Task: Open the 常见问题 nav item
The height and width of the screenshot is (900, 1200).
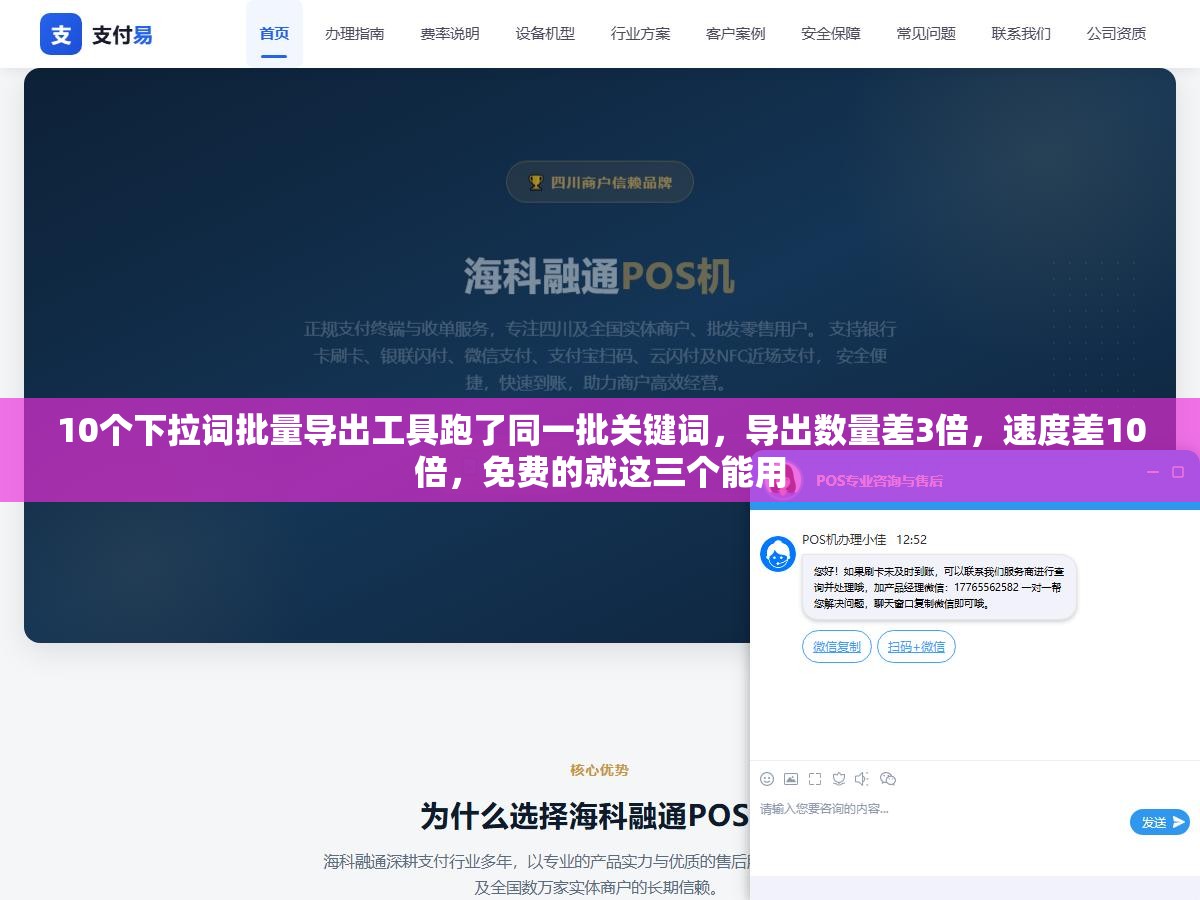Action: point(926,33)
